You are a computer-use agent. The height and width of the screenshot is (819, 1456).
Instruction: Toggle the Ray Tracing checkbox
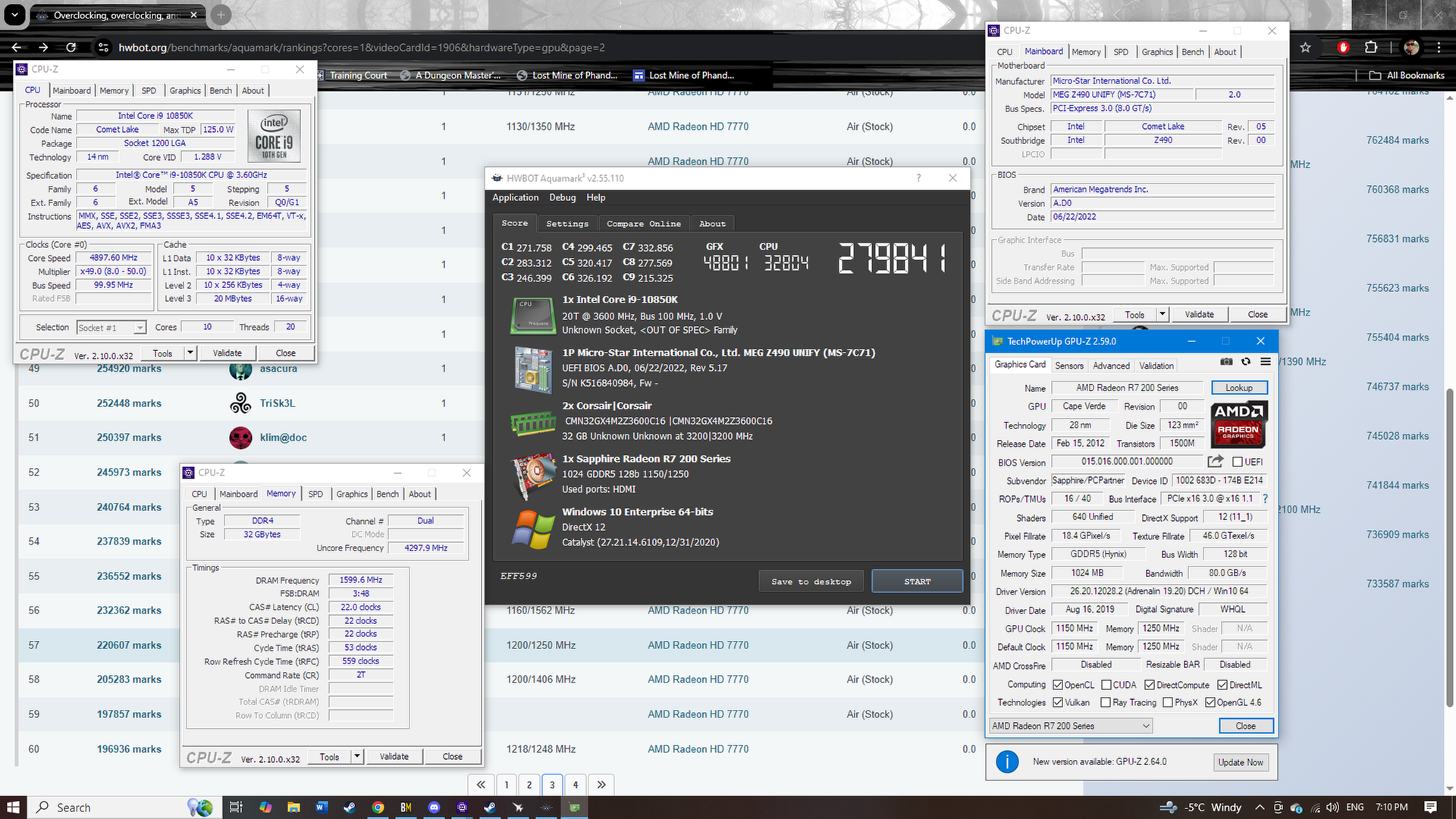(1106, 702)
